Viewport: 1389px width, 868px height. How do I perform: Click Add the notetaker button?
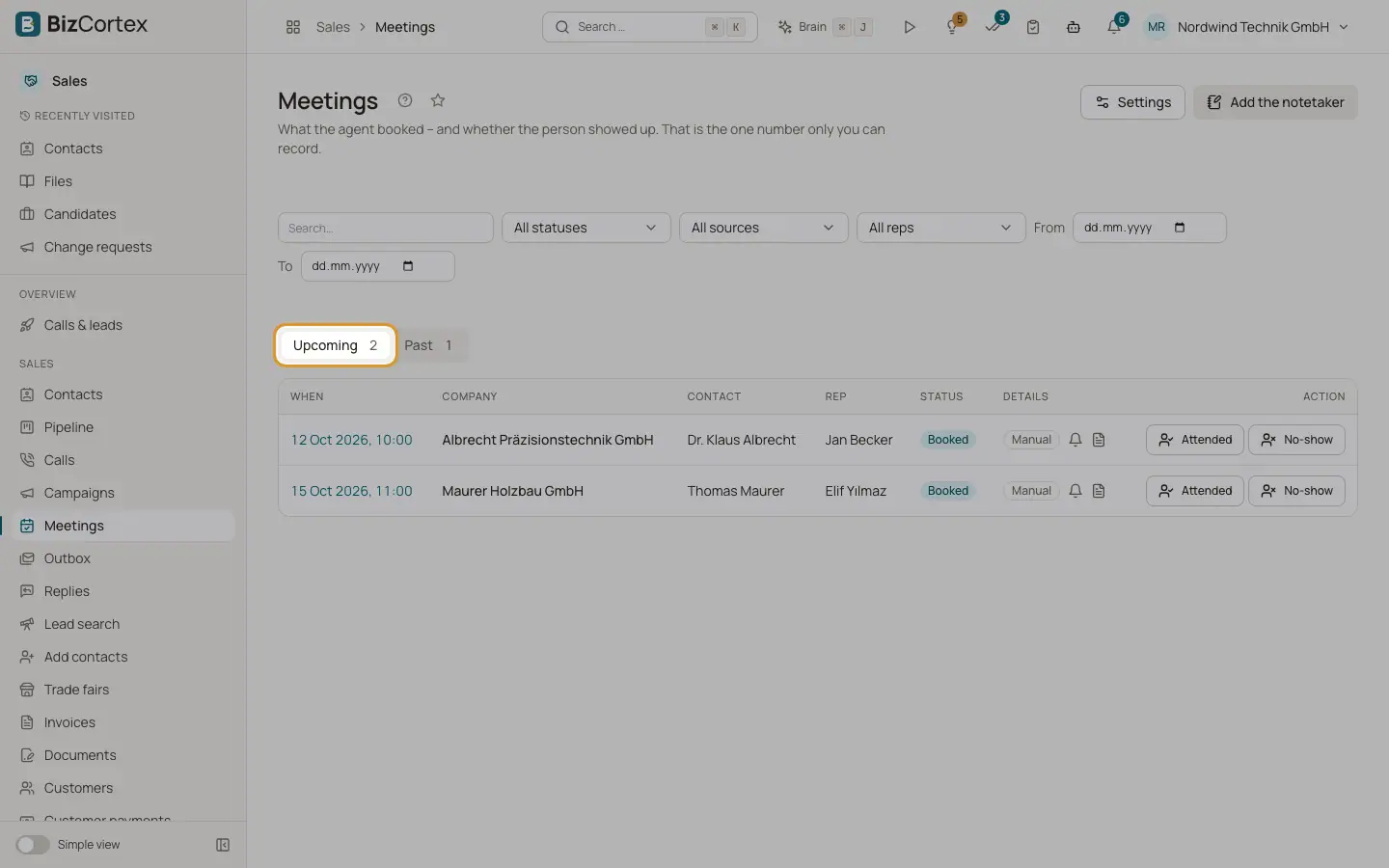point(1275,102)
